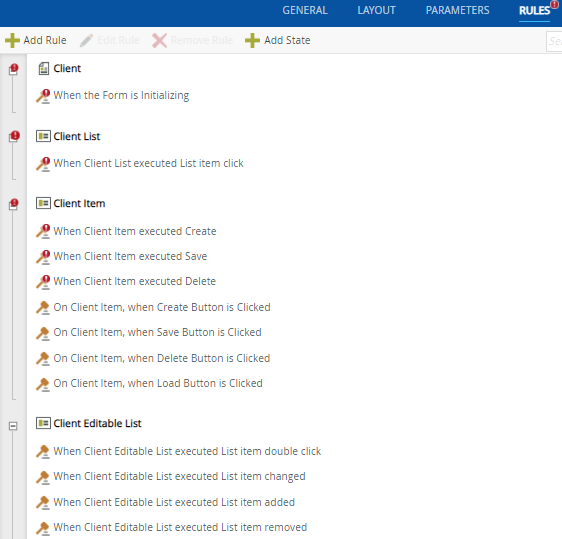Click the Add State button label
The image size is (562, 539).
coord(287,40)
